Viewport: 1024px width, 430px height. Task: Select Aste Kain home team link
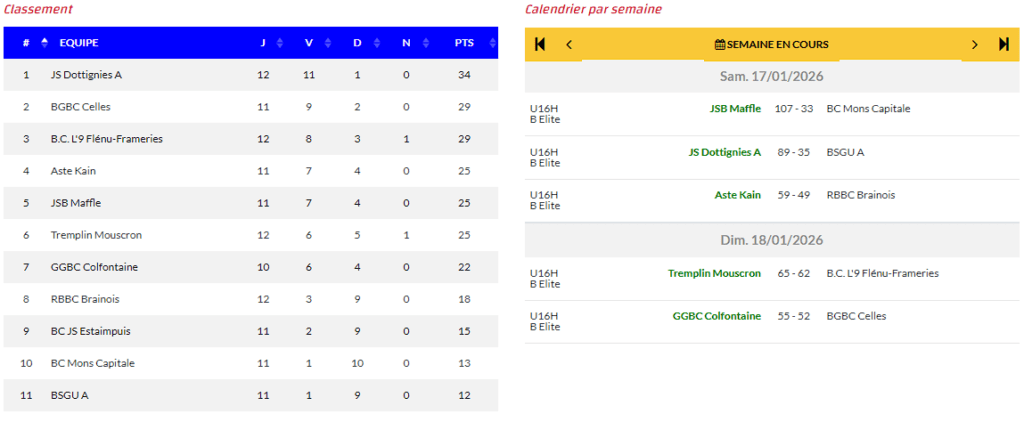pyautogui.click(x=737, y=195)
